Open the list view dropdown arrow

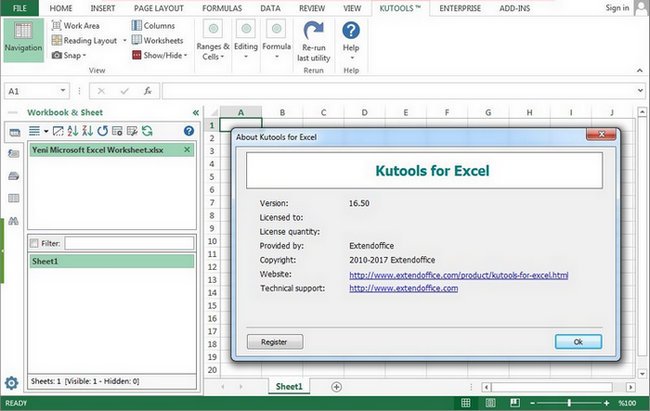click(46, 131)
